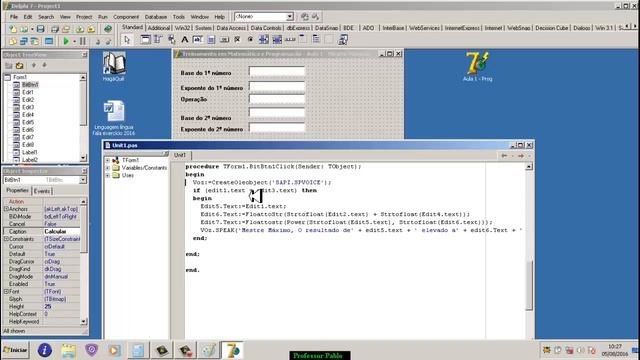Click the Save current desktop icon
This screenshot has height=360, width=640.
pyautogui.click(x=304, y=17)
